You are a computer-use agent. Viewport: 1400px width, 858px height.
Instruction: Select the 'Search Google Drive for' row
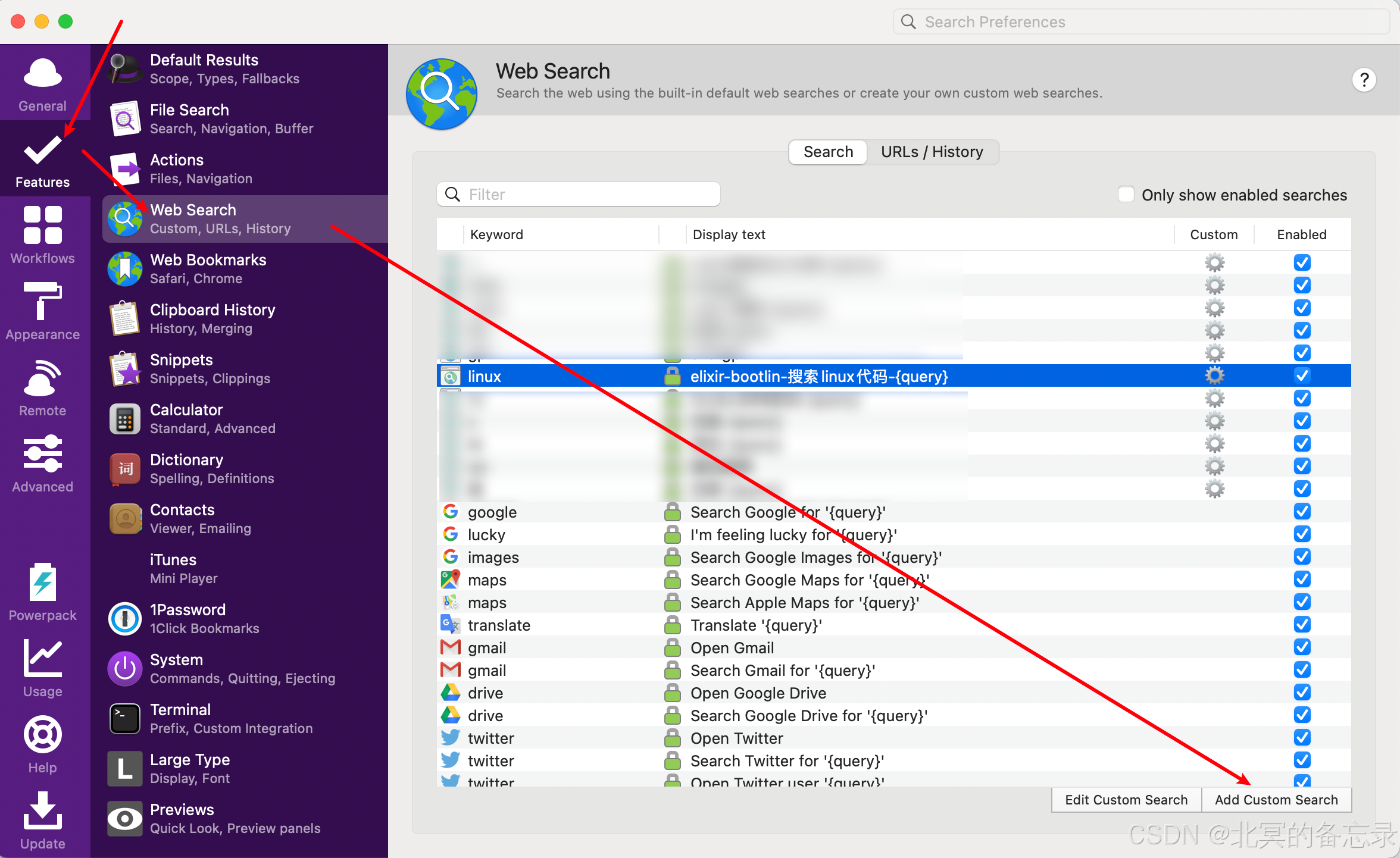[893, 715]
